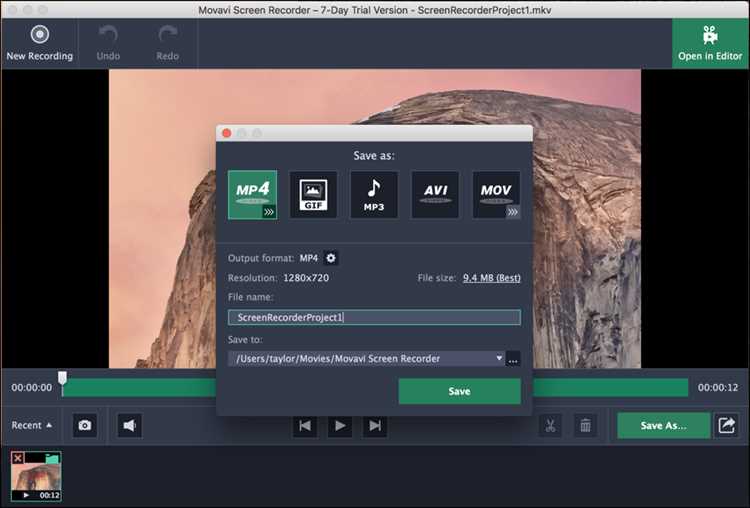Click the timeline start trim marker
The image size is (750, 508).
(62, 378)
